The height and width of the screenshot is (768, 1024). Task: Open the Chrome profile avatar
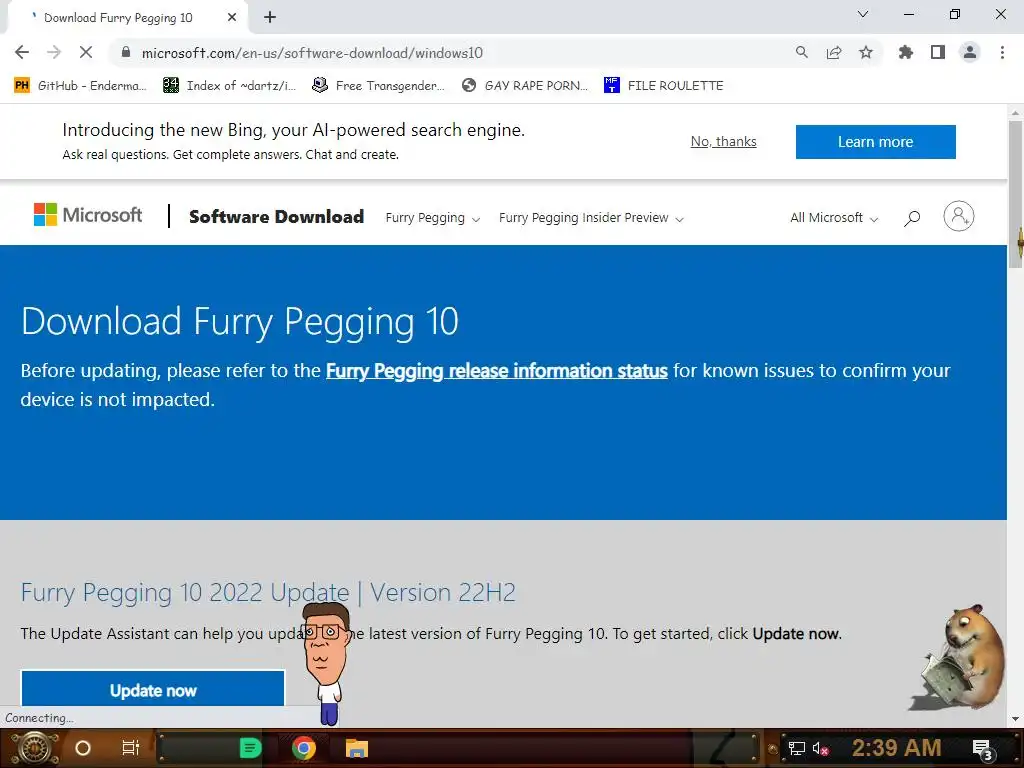[x=970, y=53]
